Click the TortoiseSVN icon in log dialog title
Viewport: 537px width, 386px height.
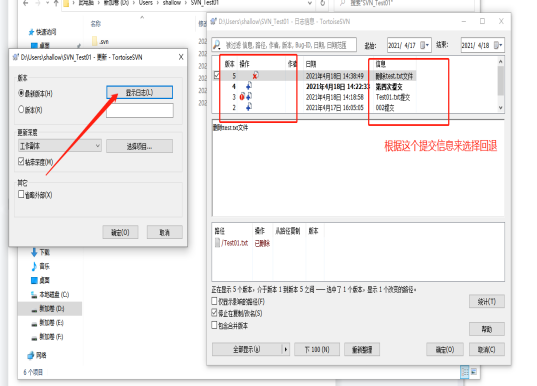pos(214,21)
